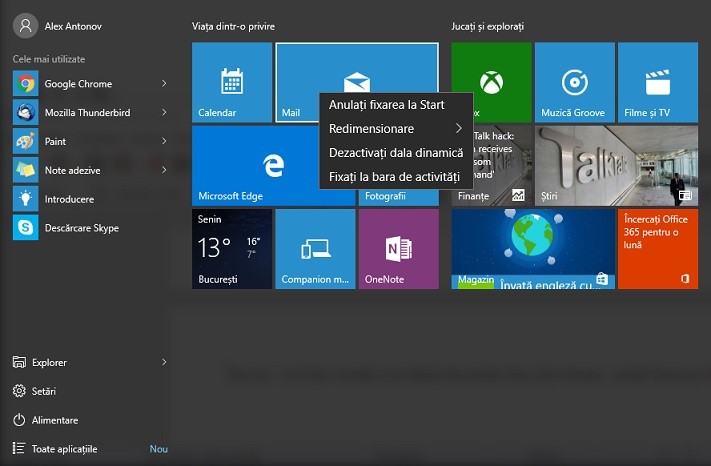The height and width of the screenshot is (466, 711).
Task: Click the Alex Antonov user avatar
Action: click(x=25, y=26)
